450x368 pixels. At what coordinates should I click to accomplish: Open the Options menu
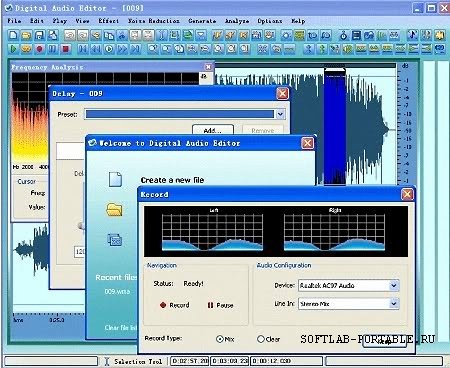point(270,21)
